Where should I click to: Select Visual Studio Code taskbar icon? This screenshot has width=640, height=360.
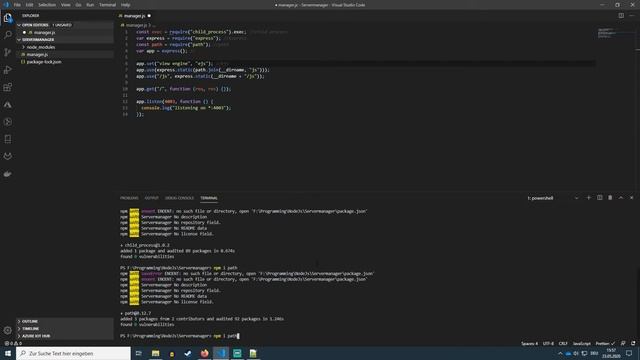point(221,353)
